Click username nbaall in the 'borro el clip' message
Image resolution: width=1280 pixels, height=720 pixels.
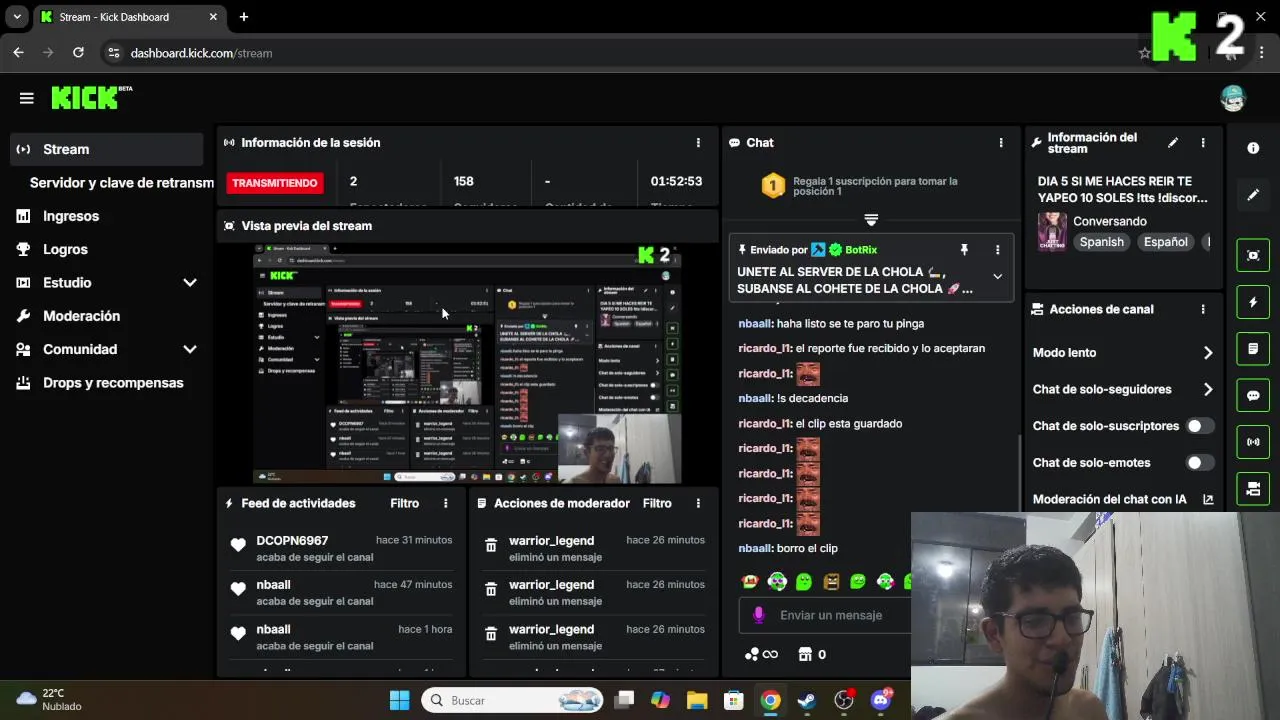tap(755, 549)
